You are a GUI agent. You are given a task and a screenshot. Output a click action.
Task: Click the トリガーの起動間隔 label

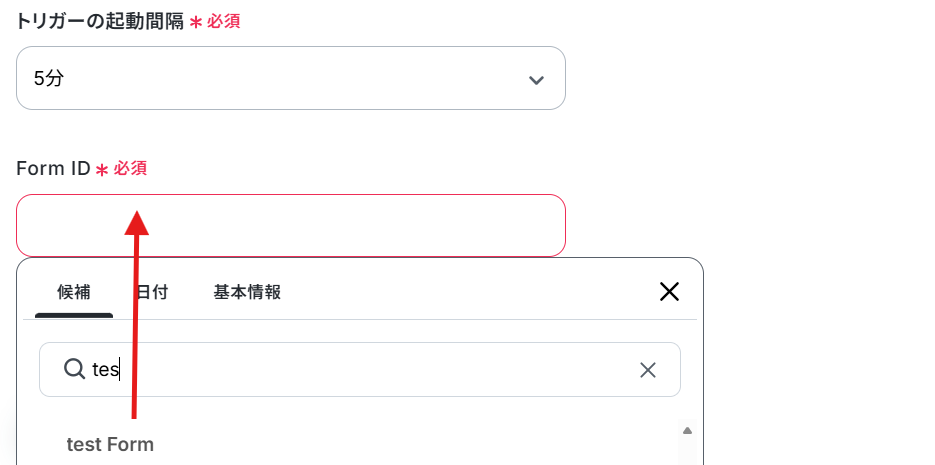100,22
